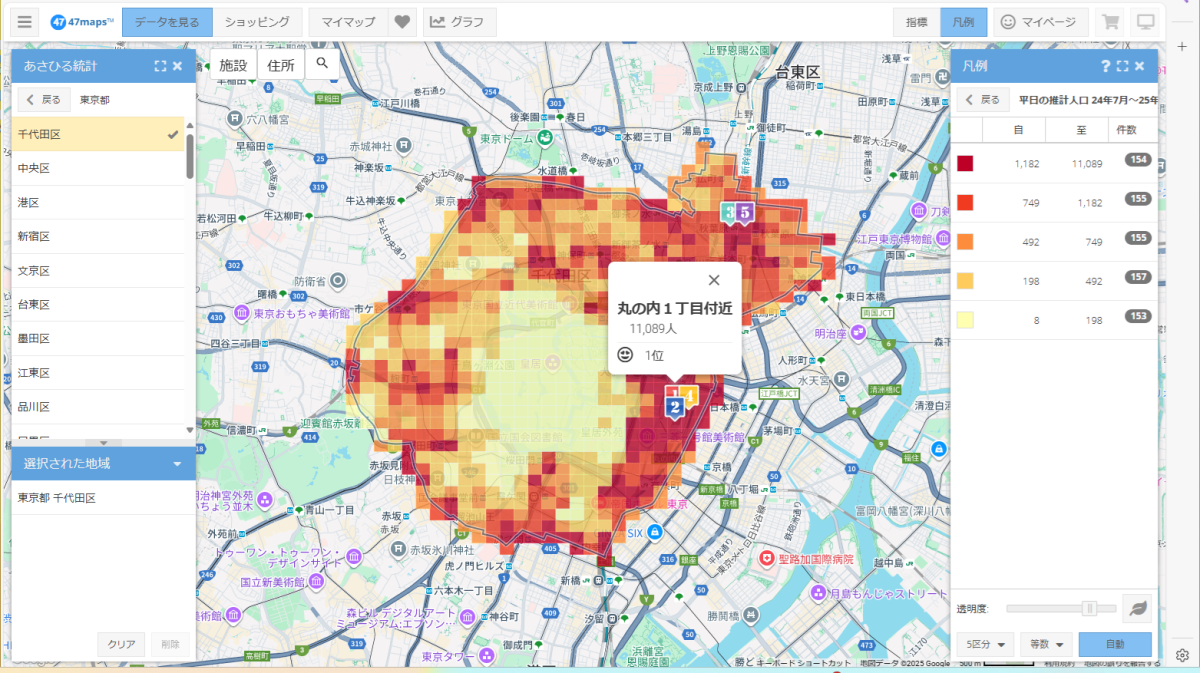Close the あさひる統計 panel
Image resolution: width=1200 pixels, height=673 pixels.
point(177,66)
